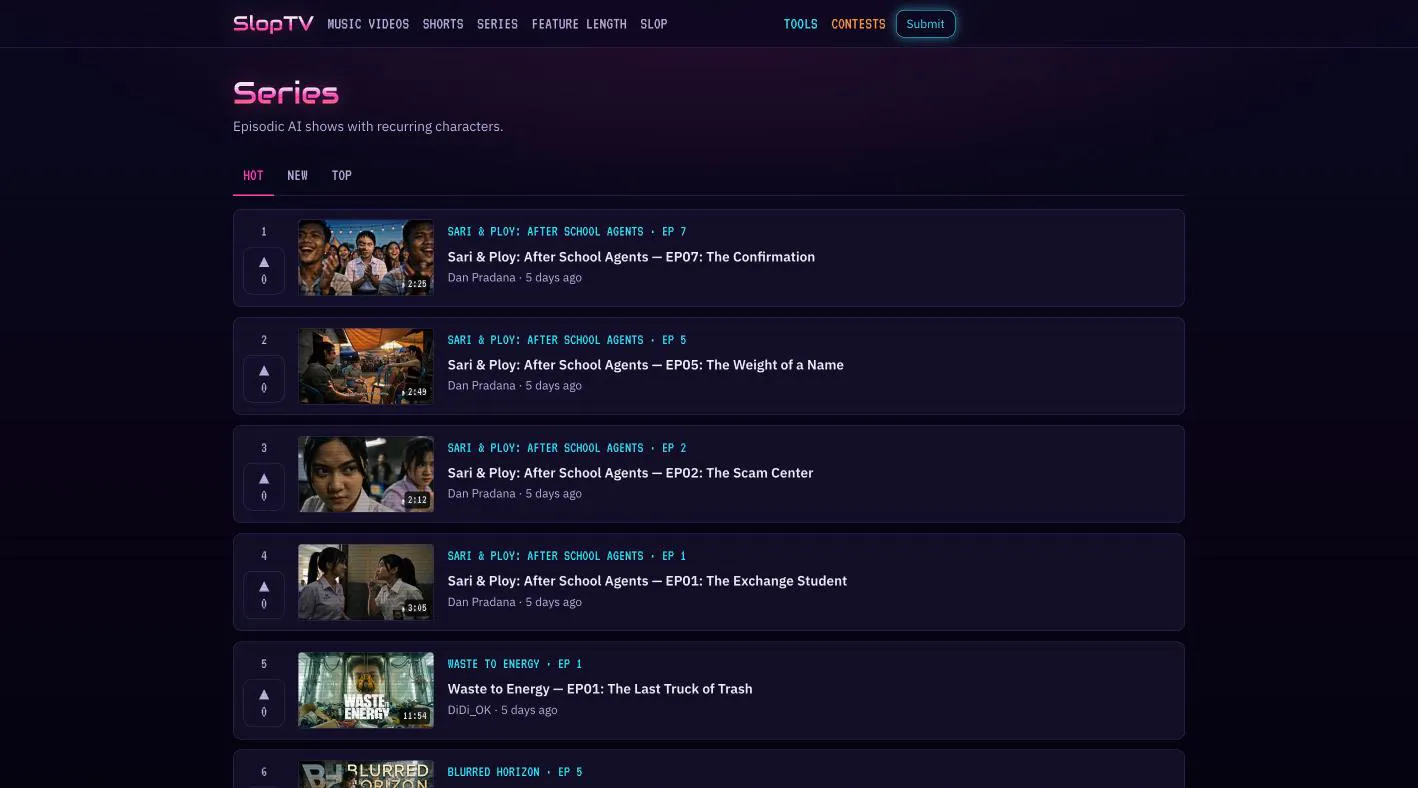Switch to the New tab
The width and height of the screenshot is (1418, 788).
298,176
